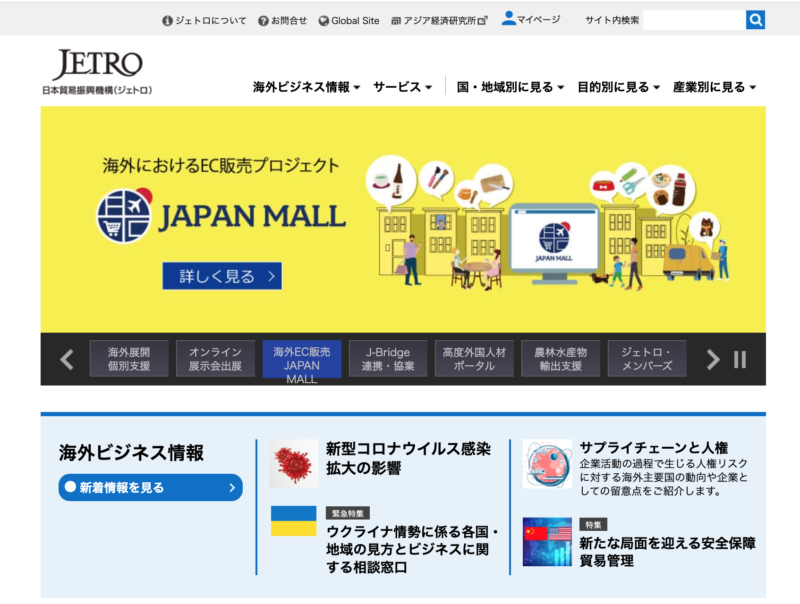Expand the 国・地域別に見る menu
This screenshot has height=604, width=800.
tap(510, 87)
